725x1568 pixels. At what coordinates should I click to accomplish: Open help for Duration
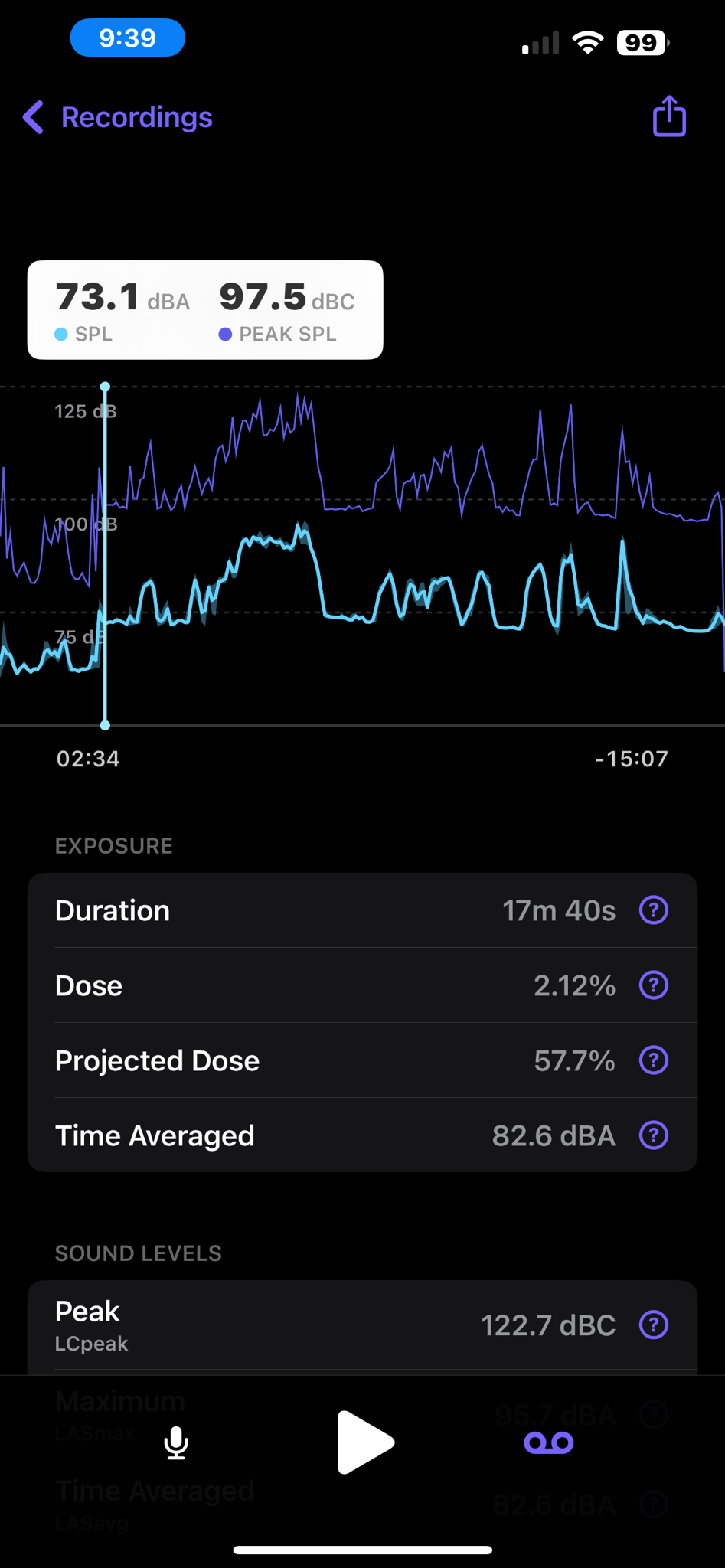(x=654, y=910)
